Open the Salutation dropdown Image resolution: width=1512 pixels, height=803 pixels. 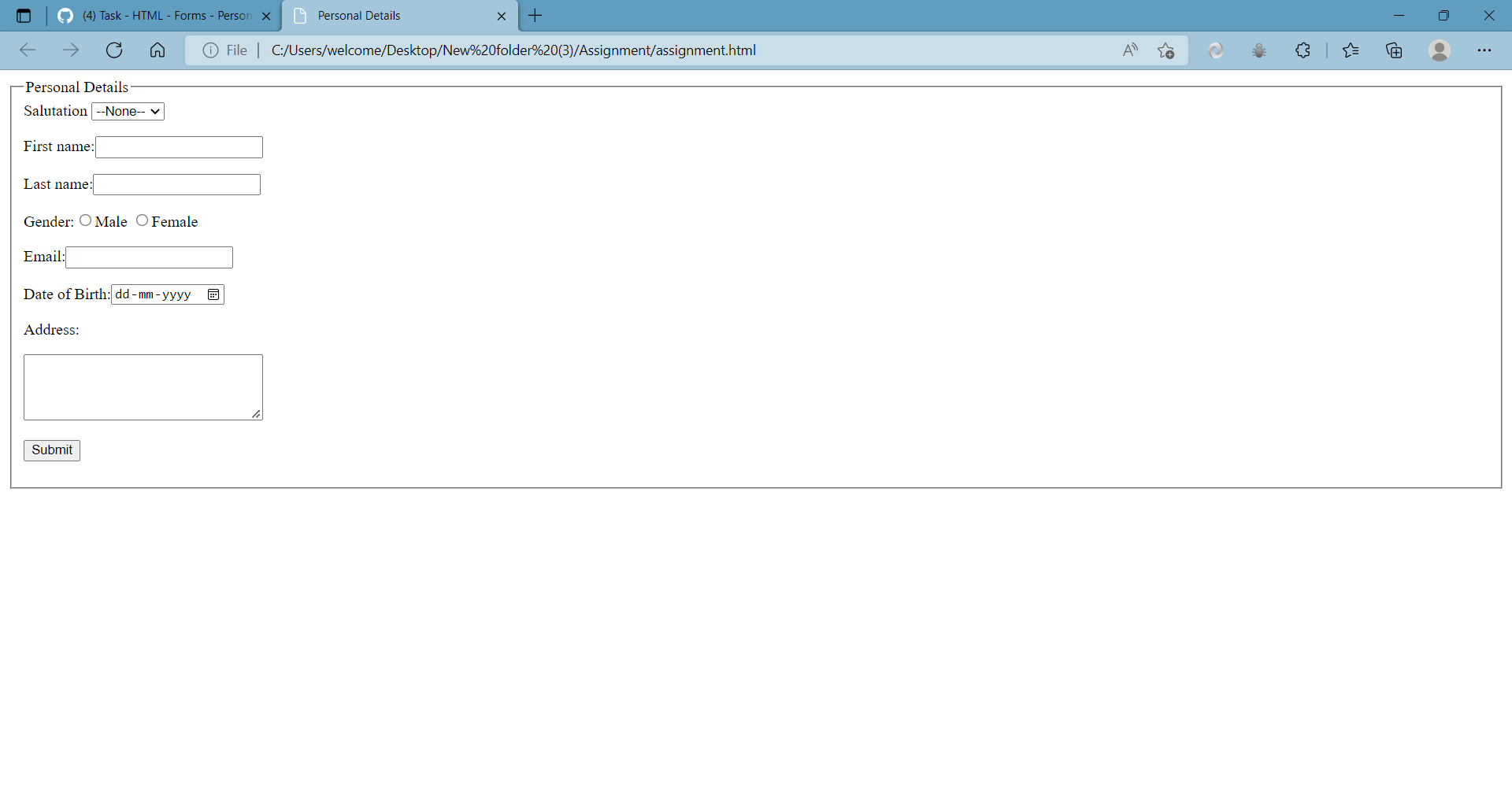click(127, 111)
